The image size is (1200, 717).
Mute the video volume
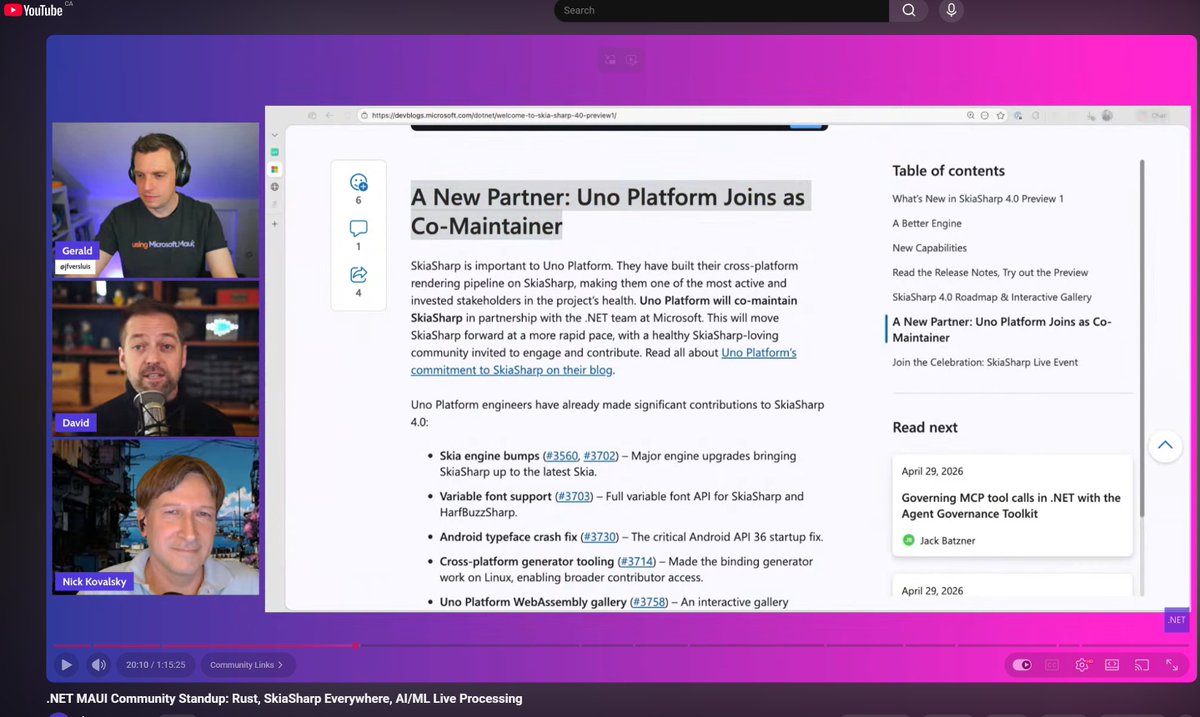98,664
